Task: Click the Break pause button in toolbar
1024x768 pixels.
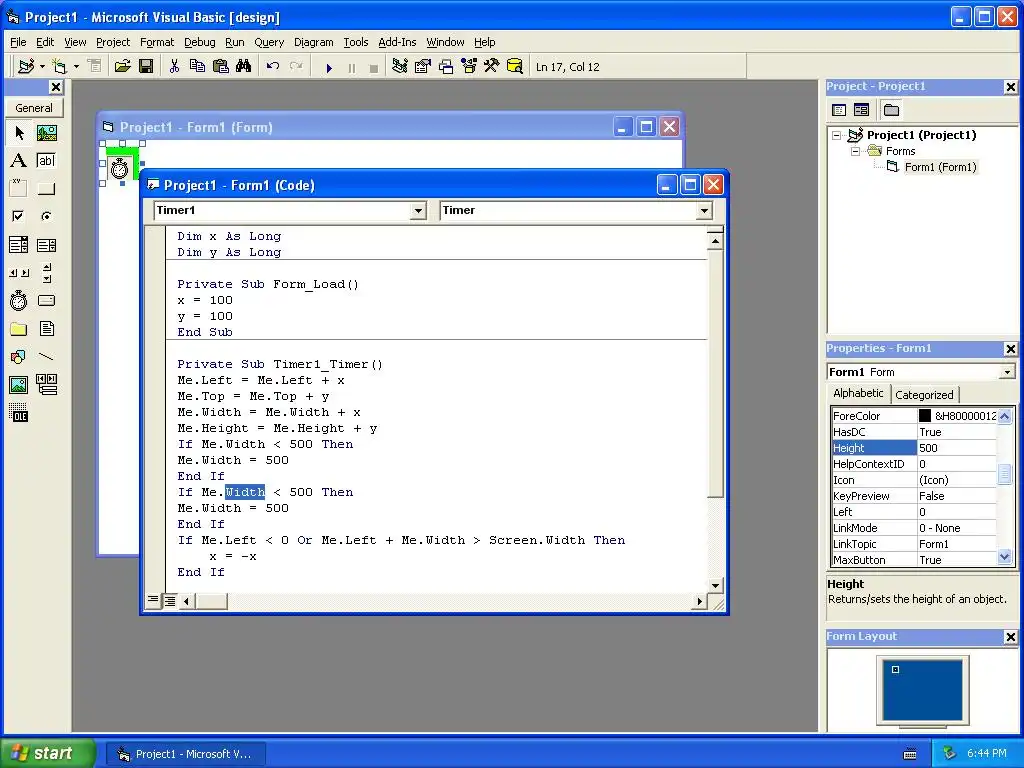Action: point(352,67)
